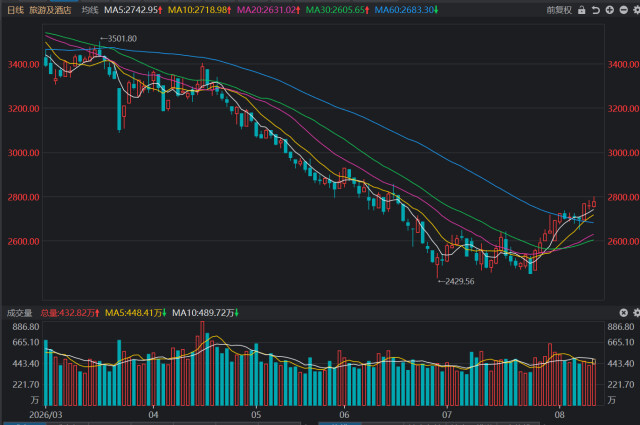Screen dimensions: 640x425
Task: Click the 07 month axis label
Action: point(447,415)
